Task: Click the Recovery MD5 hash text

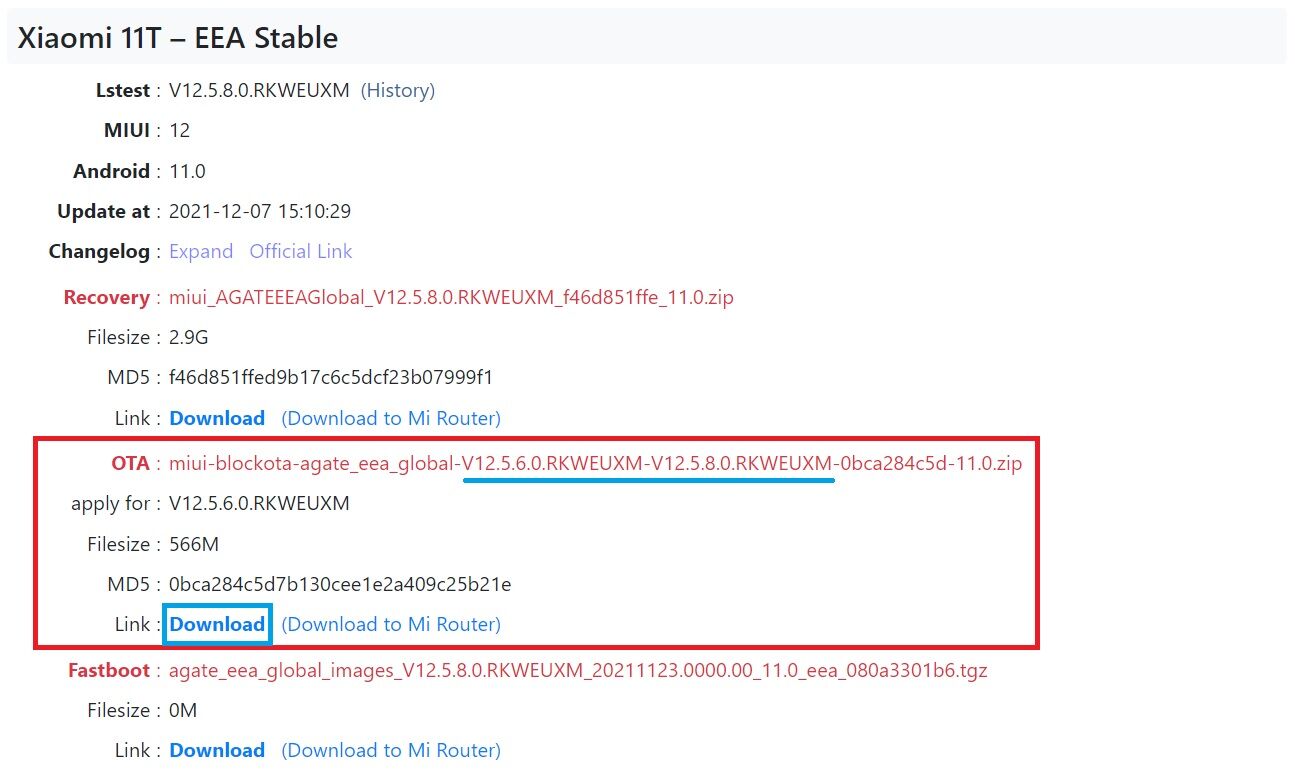Action: [331, 377]
